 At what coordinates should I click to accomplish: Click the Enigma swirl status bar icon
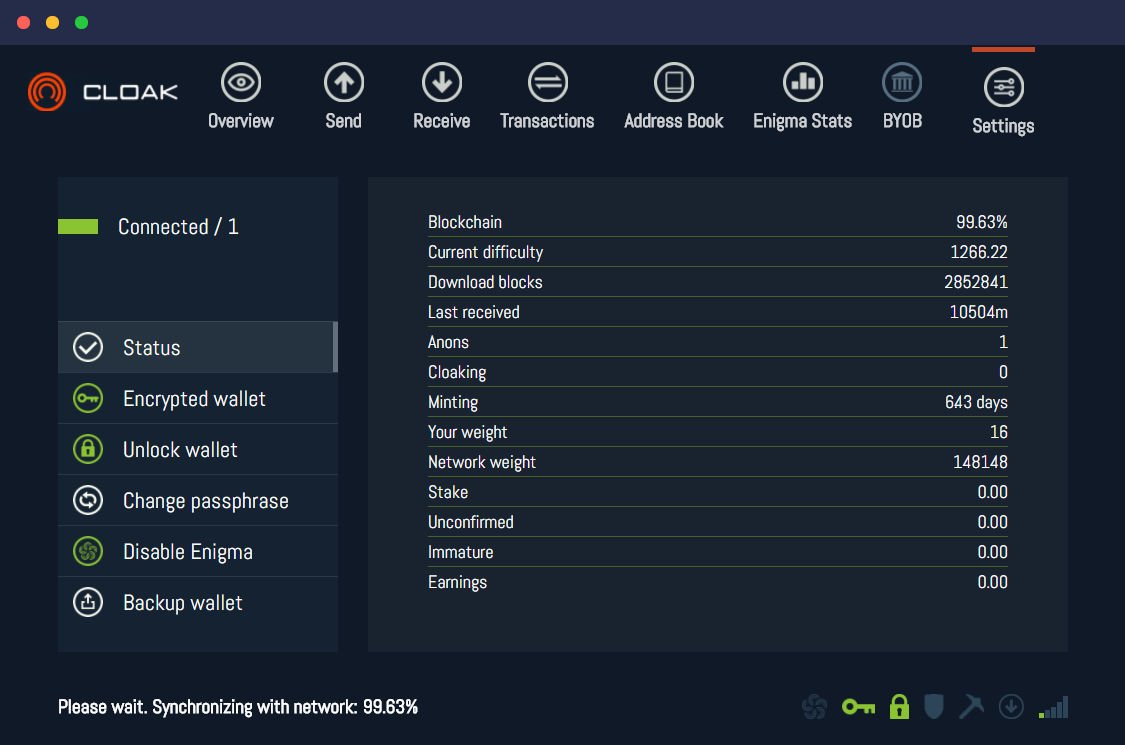pyautogui.click(x=814, y=707)
